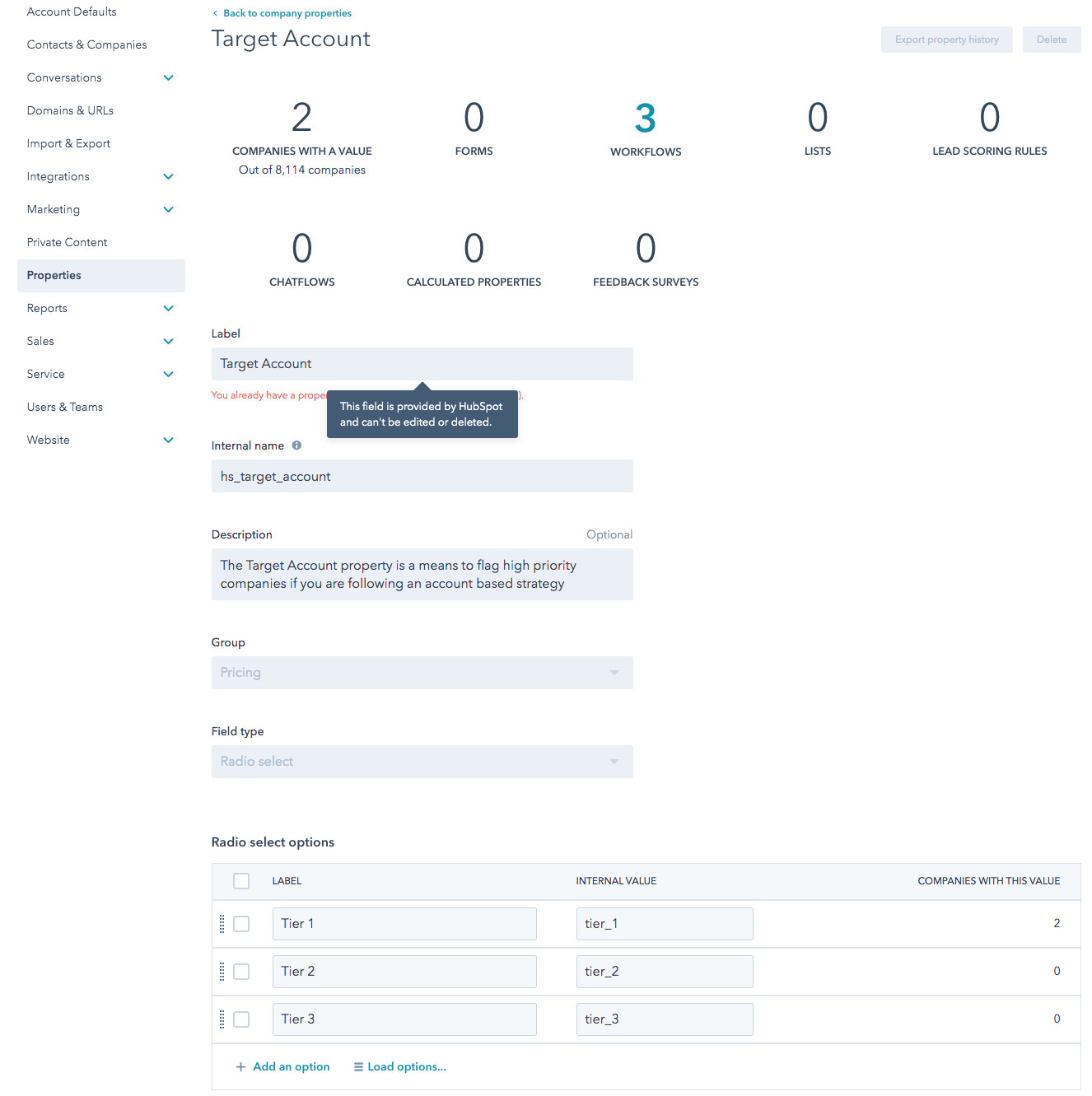Click drag handle for Tier 2 row
The image size is (1092, 1096).
coord(222,972)
